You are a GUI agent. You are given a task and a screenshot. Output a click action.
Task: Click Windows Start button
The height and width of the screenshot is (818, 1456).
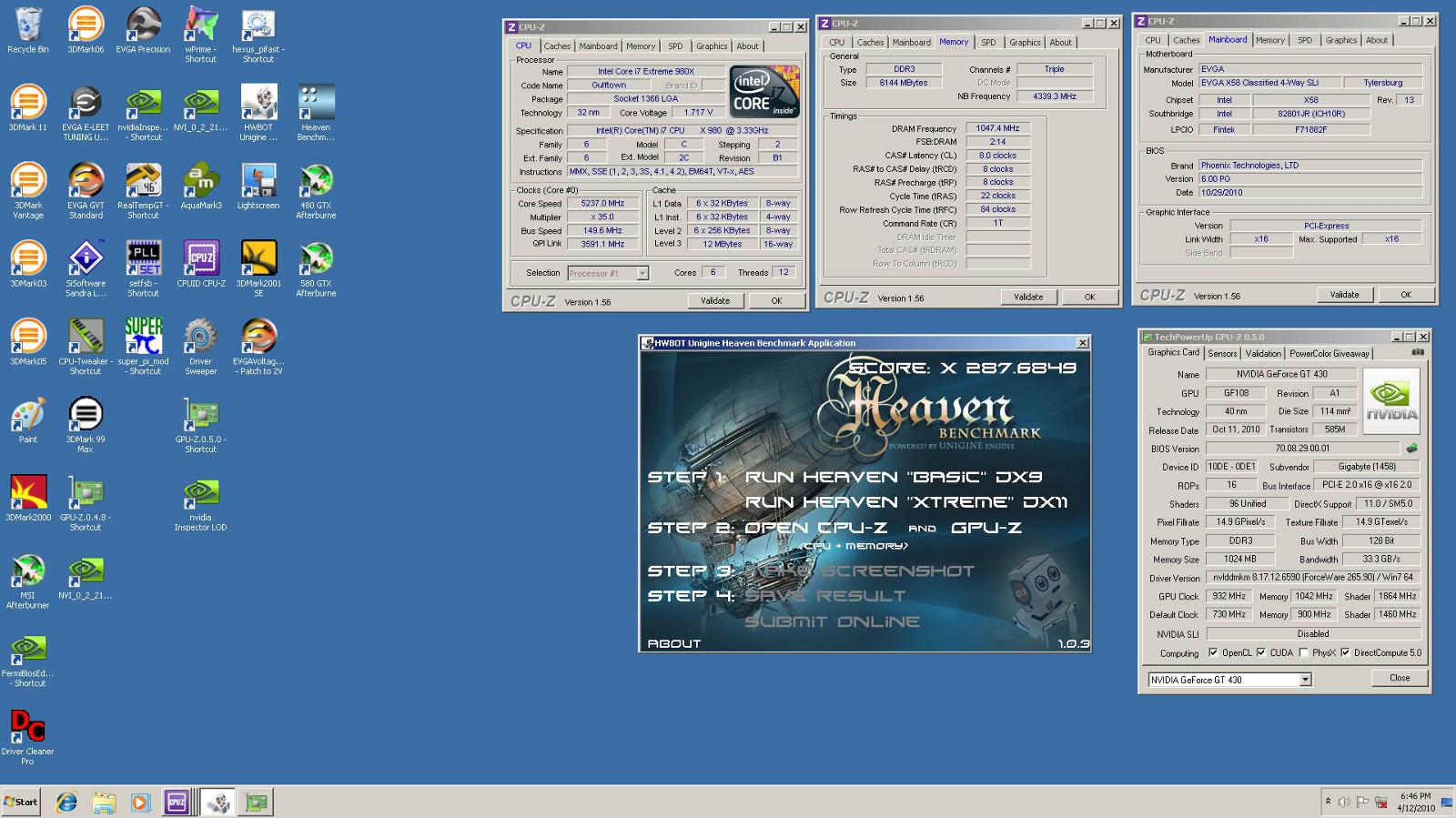[x=21, y=802]
